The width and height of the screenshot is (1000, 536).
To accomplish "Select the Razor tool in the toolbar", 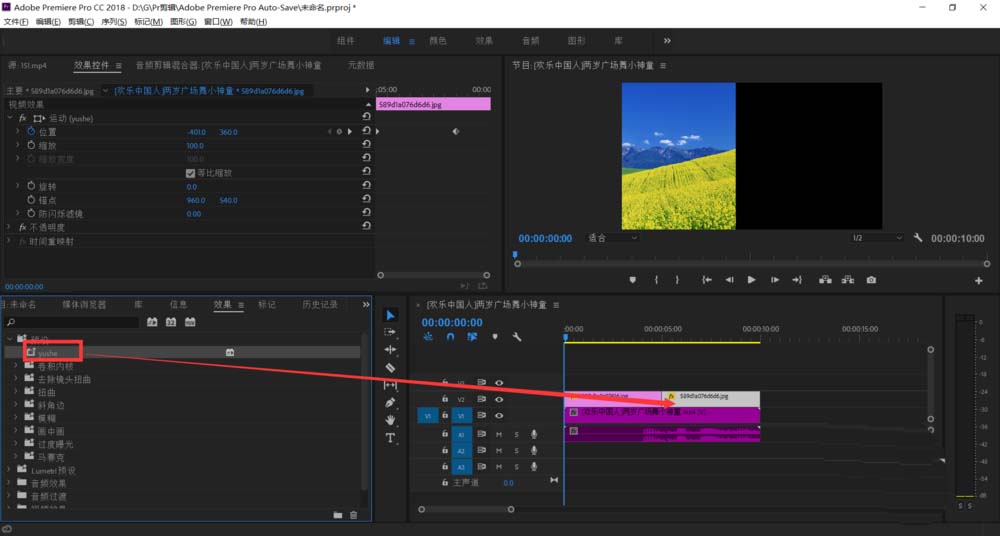I will (390, 367).
